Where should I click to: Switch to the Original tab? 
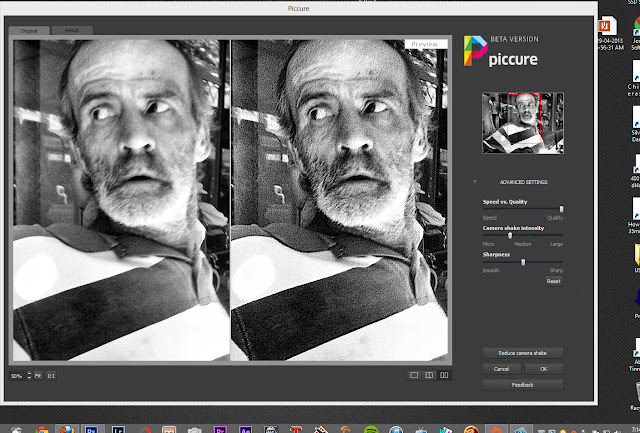tap(27, 32)
